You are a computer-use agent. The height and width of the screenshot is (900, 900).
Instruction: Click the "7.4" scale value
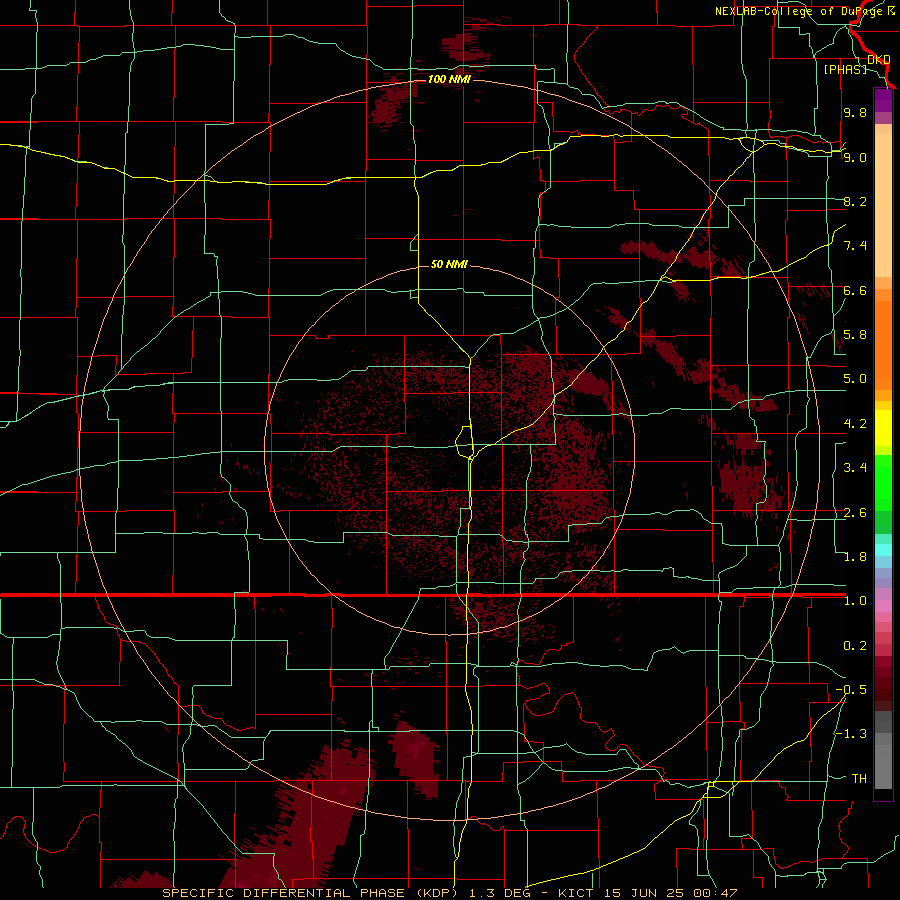point(855,246)
